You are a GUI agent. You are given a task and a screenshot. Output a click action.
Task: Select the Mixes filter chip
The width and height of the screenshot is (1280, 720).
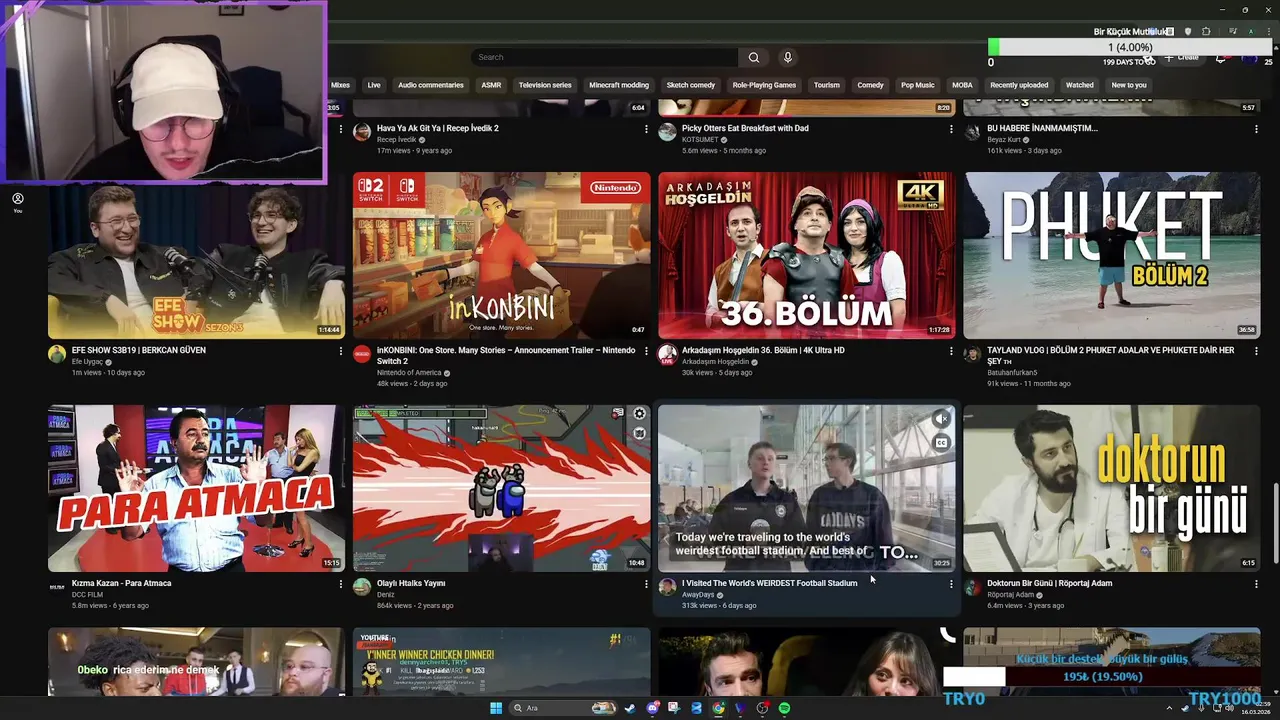(x=340, y=85)
